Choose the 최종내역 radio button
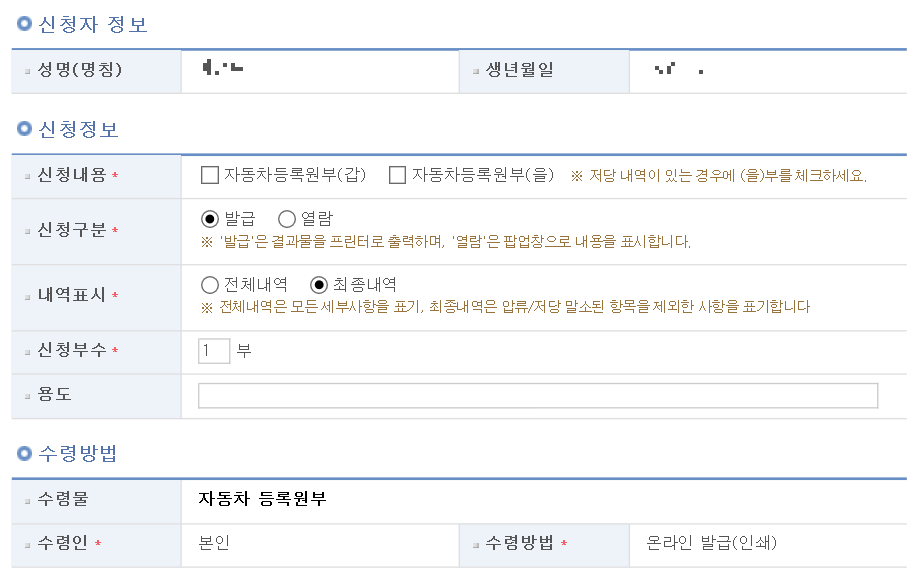The image size is (916, 576). [319, 285]
